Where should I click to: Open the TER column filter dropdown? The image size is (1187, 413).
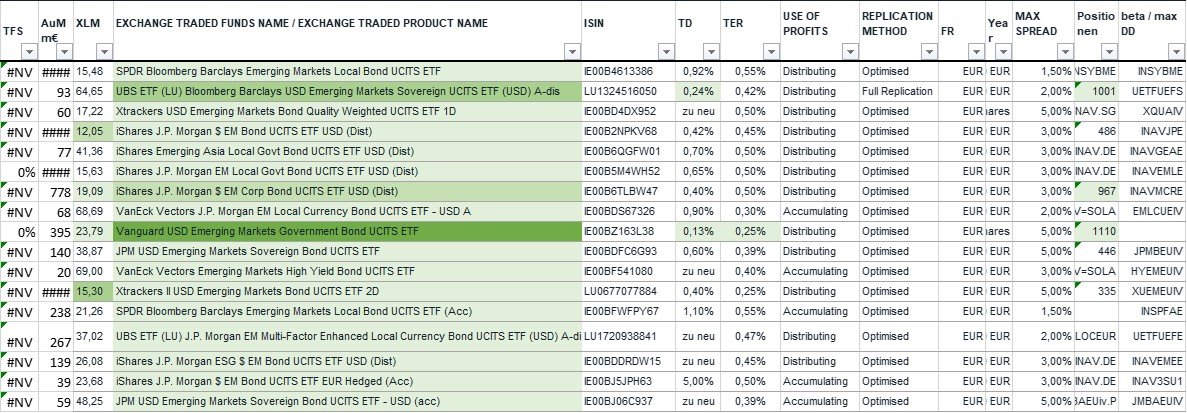(x=768, y=52)
